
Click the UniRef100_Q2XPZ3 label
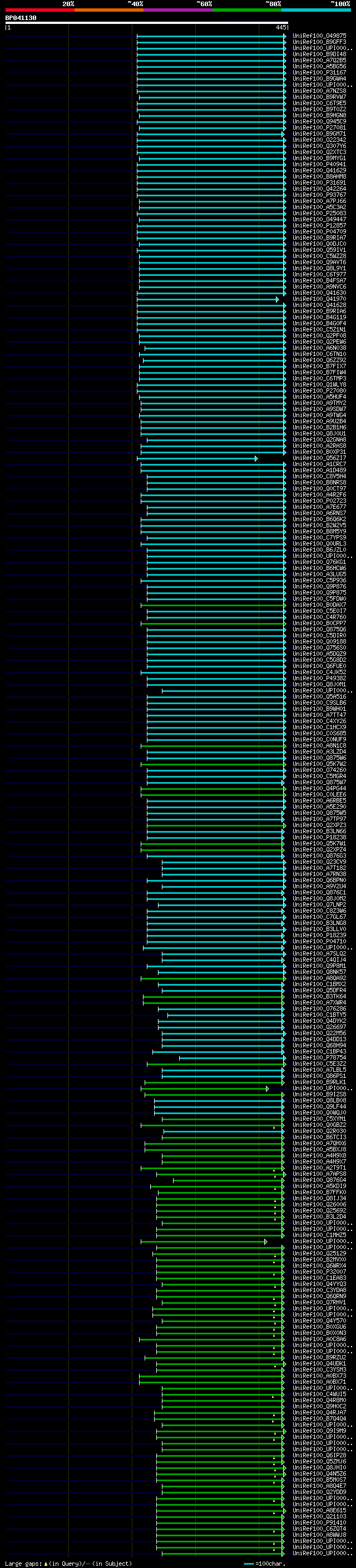pyautogui.click(x=319, y=825)
